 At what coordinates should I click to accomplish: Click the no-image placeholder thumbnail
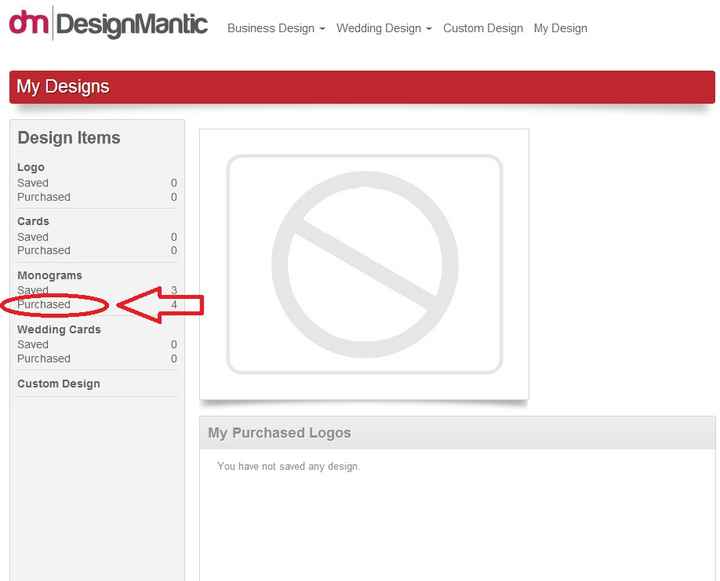[x=364, y=264]
